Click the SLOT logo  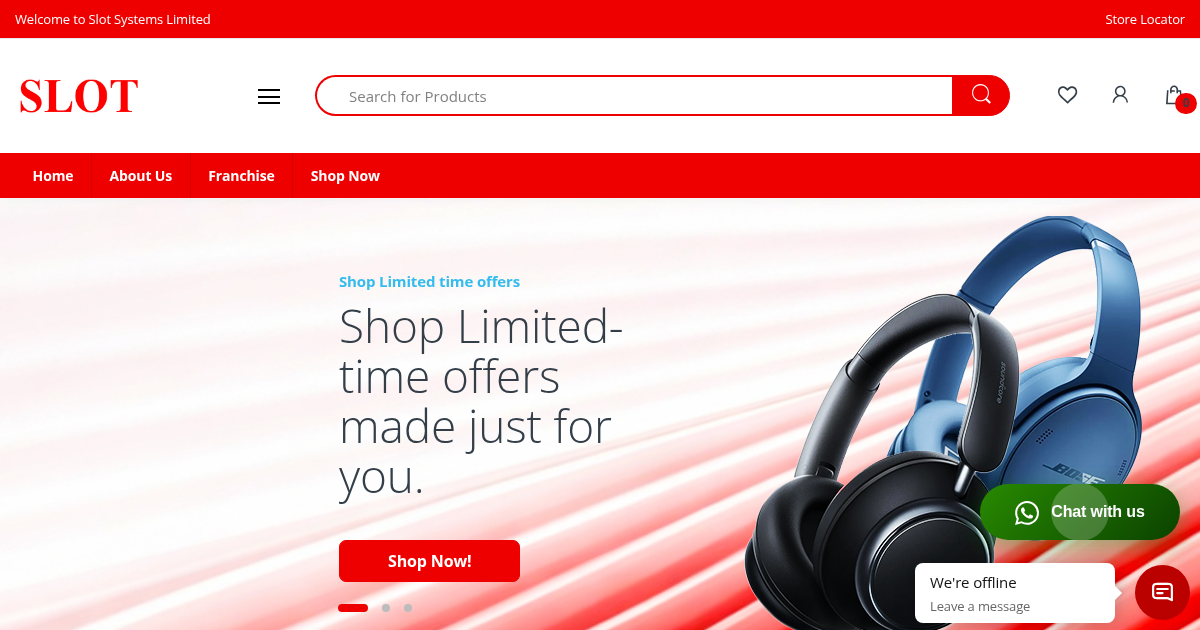tap(79, 97)
